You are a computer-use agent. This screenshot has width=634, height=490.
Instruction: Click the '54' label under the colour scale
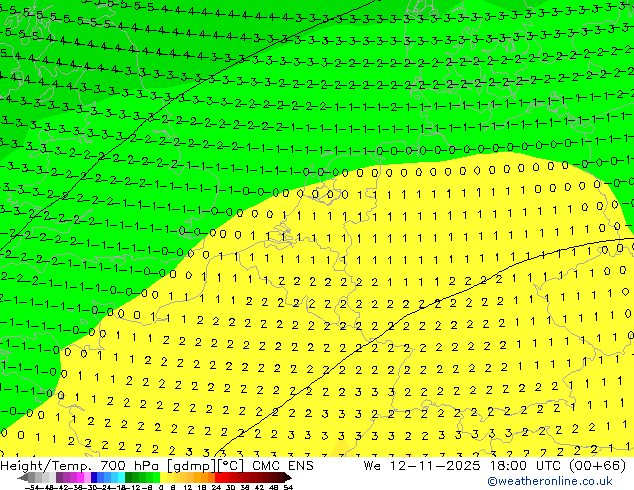pyautogui.click(x=288, y=487)
